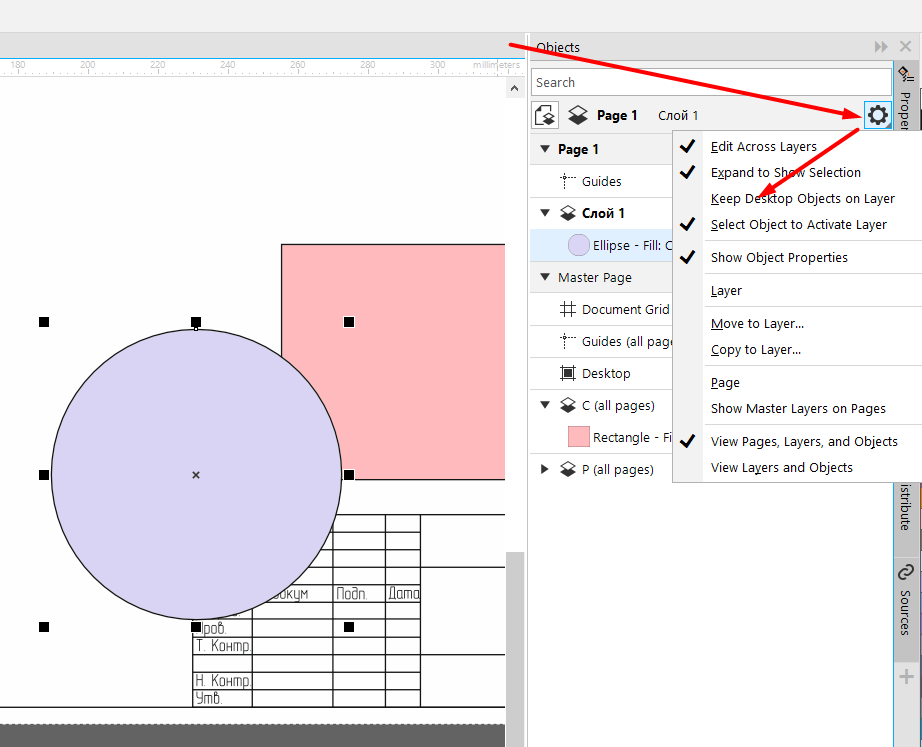The height and width of the screenshot is (747, 922).
Task: Toggle Edit Across Layers option
Action: click(763, 146)
